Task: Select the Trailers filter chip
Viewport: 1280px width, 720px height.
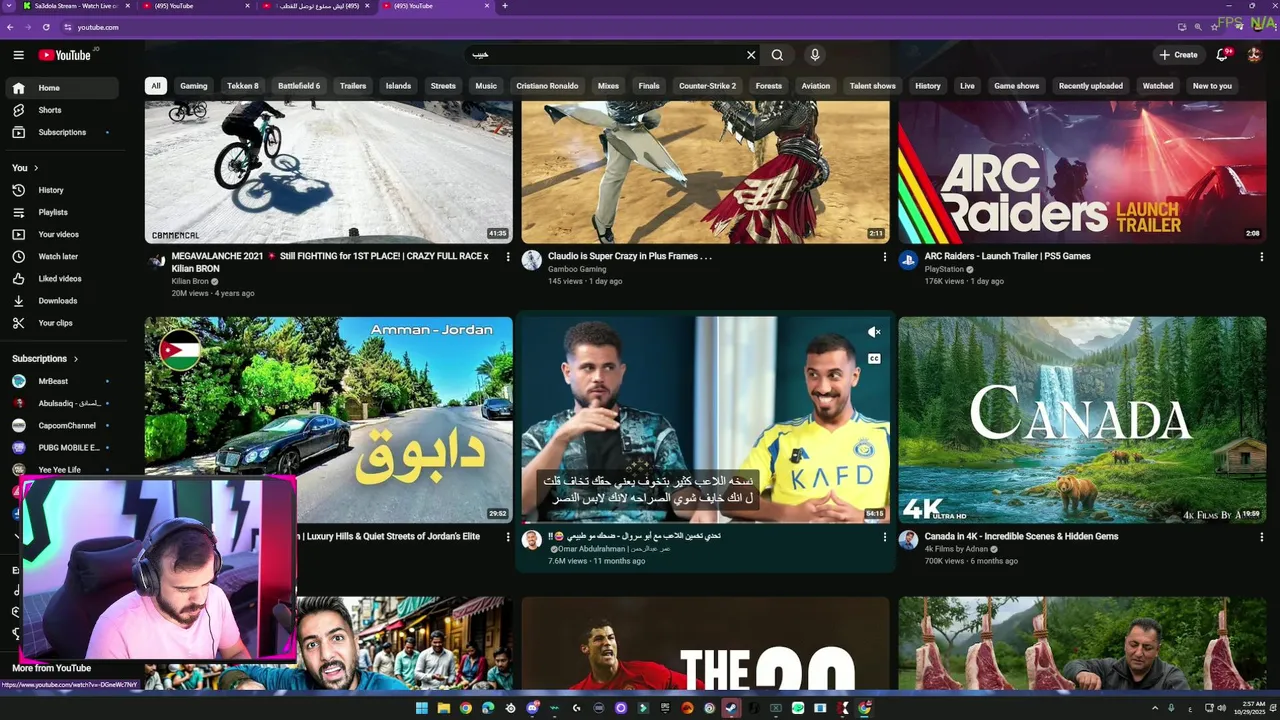Action: pyautogui.click(x=353, y=86)
